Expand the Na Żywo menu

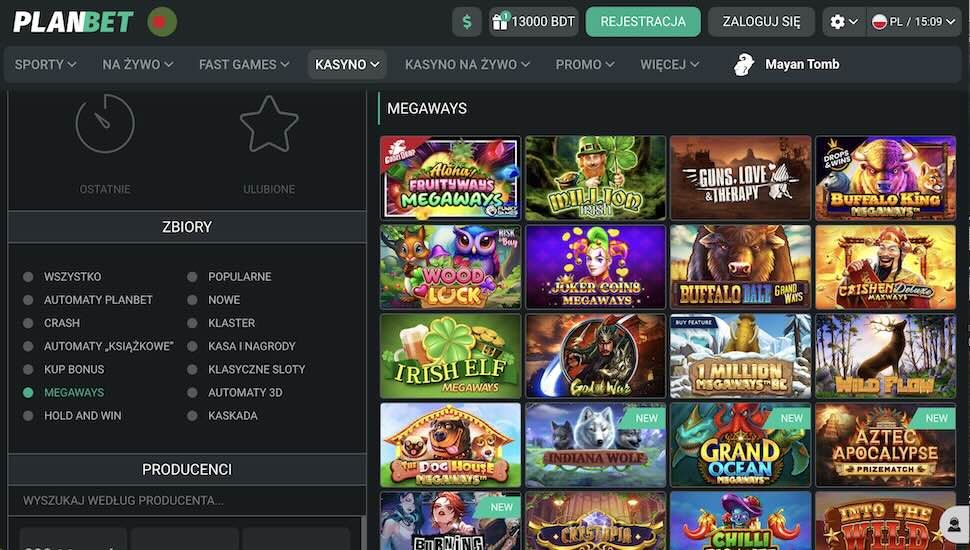pyautogui.click(x=138, y=64)
